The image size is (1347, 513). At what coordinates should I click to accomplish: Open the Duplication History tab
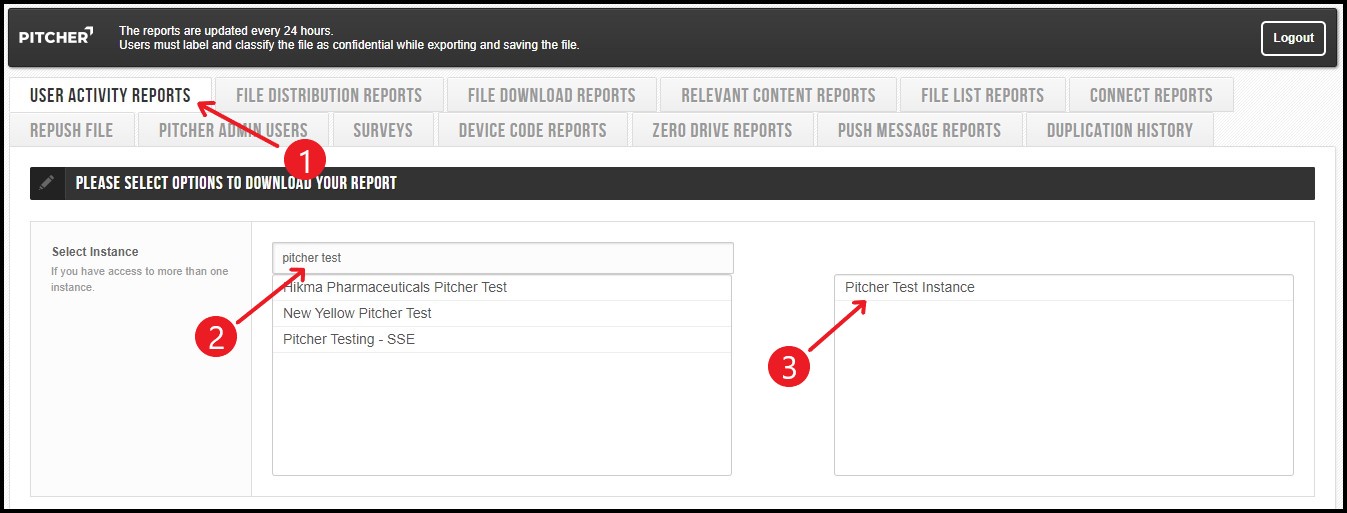[1119, 130]
